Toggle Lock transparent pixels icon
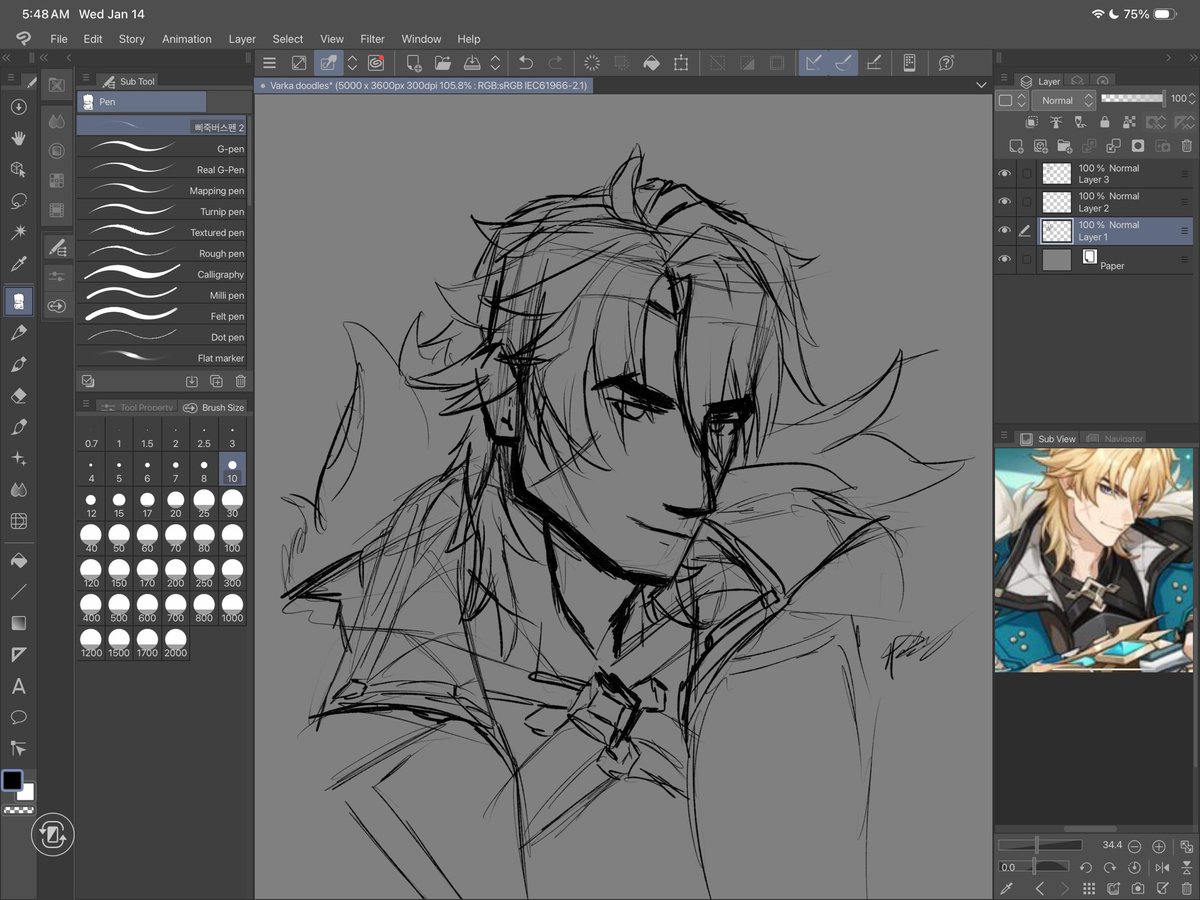Screen dimensions: 1200x900 tap(1128, 122)
